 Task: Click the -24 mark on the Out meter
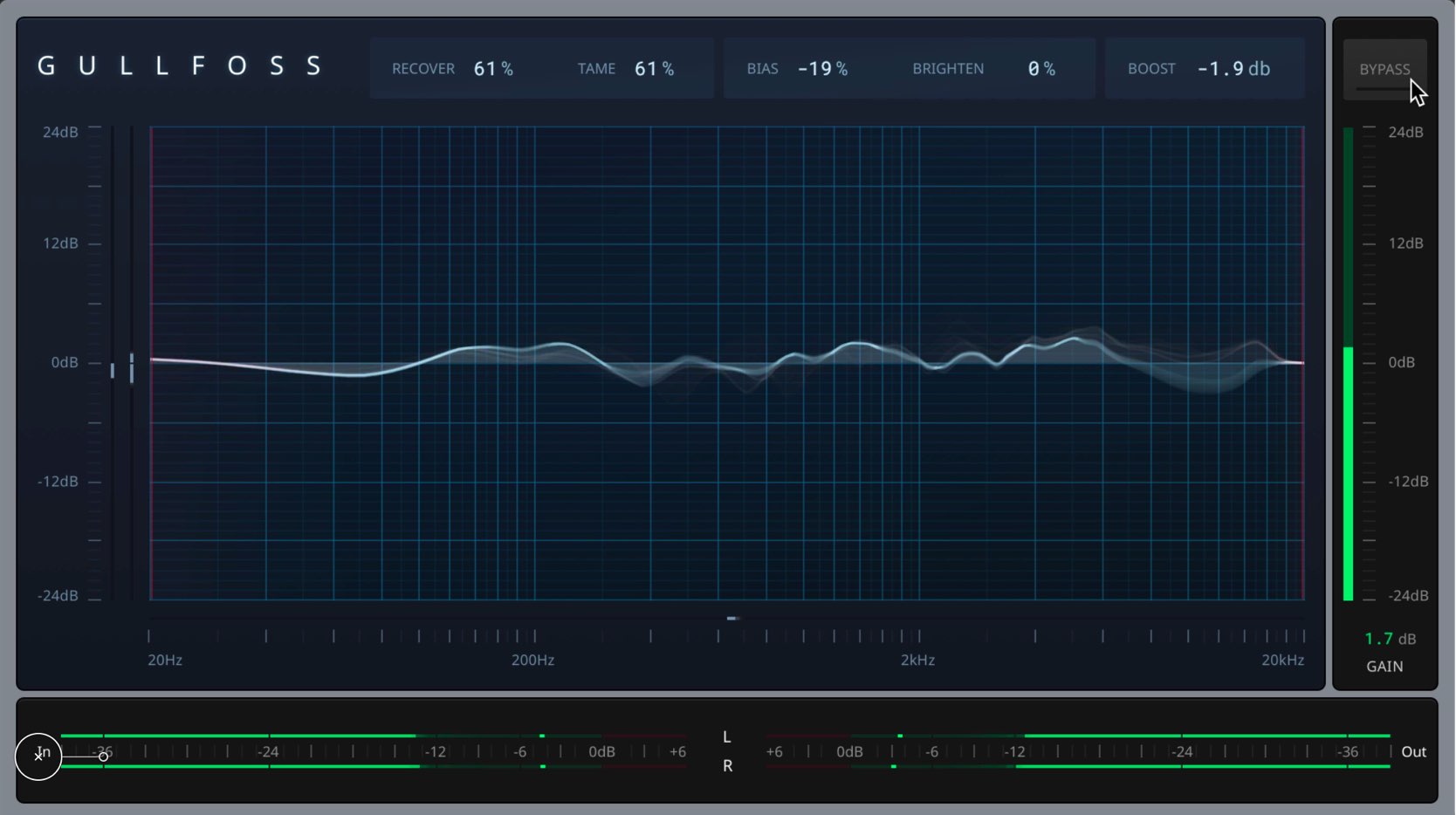point(1181,752)
